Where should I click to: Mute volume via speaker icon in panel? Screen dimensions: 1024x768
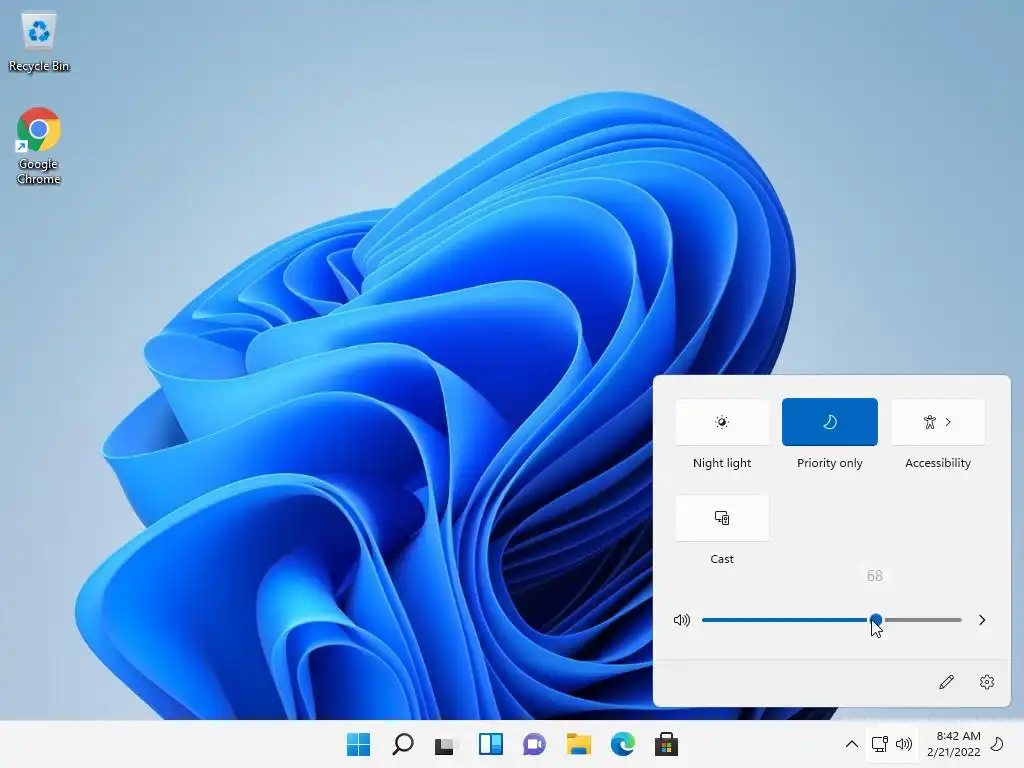tap(681, 620)
